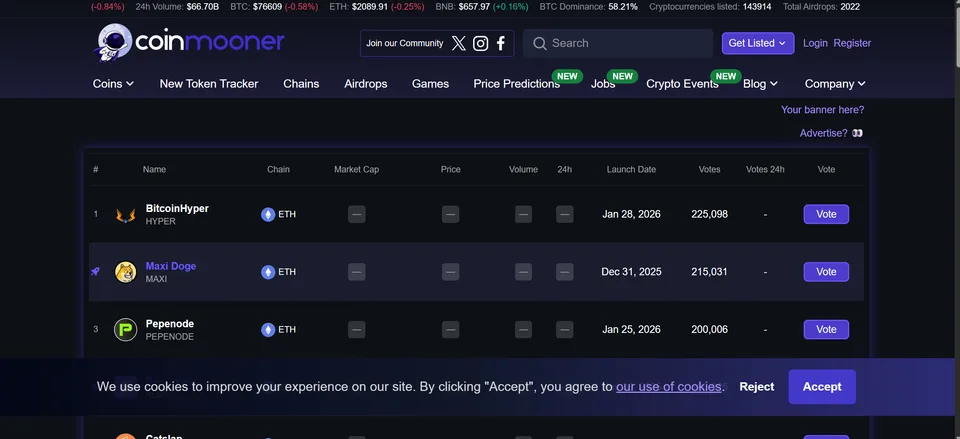Open the CoinMooner home logo
Viewport: 960px width, 439px height.
(190, 42)
